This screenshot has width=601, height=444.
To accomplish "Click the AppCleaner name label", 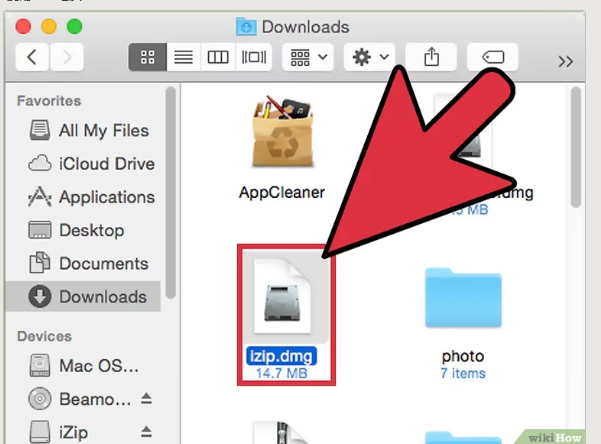I will [282, 192].
